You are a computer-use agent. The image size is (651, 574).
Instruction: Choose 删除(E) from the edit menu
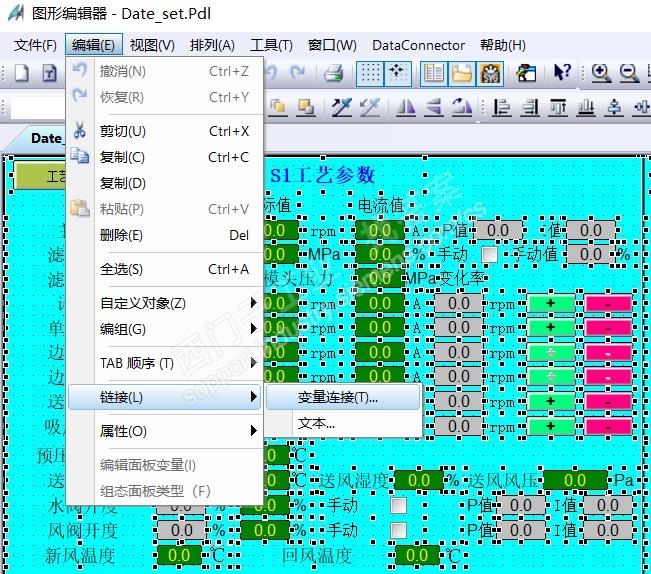pos(165,235)
